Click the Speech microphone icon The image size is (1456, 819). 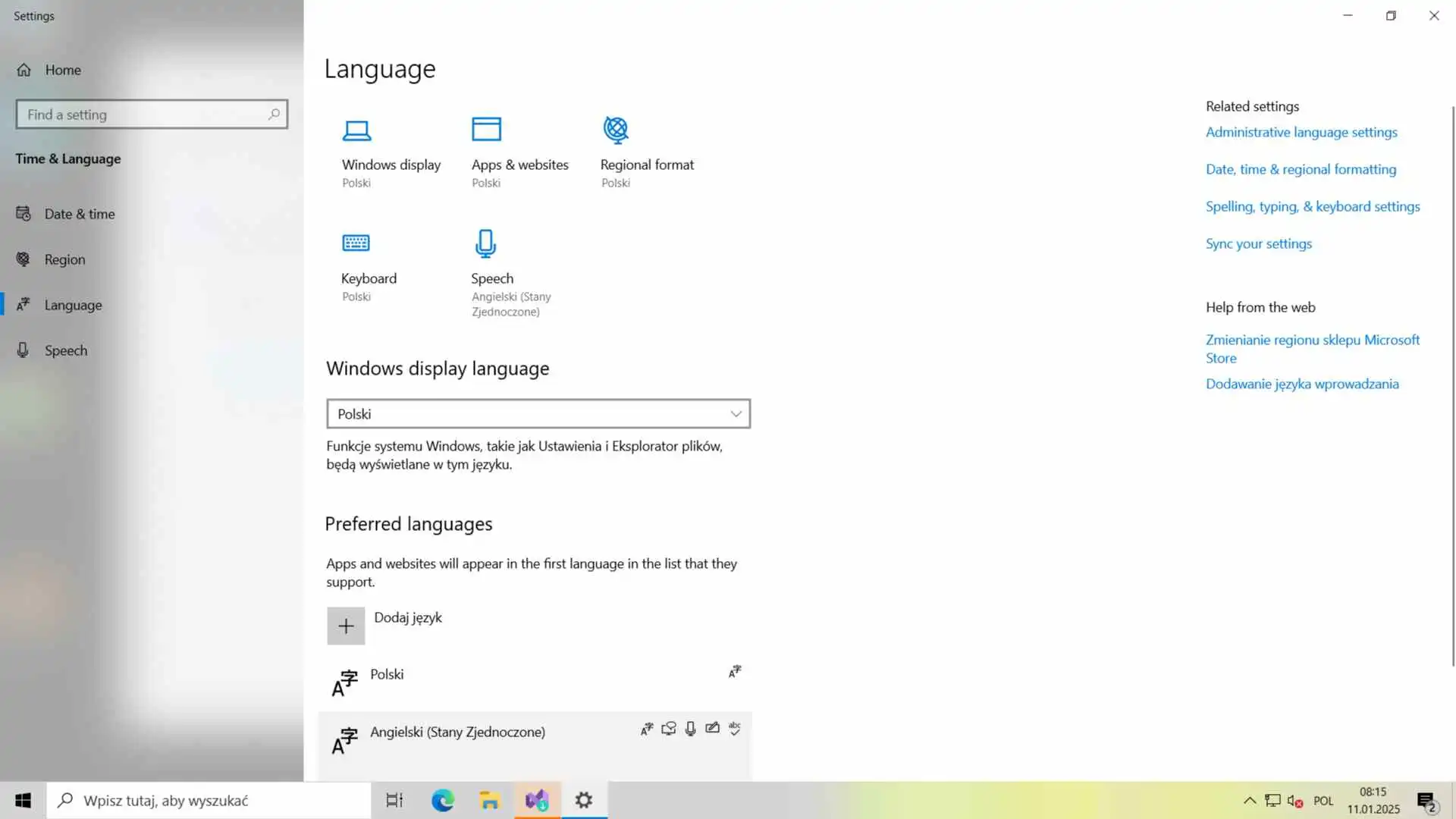pyautogui.click(x=485, y=243)
